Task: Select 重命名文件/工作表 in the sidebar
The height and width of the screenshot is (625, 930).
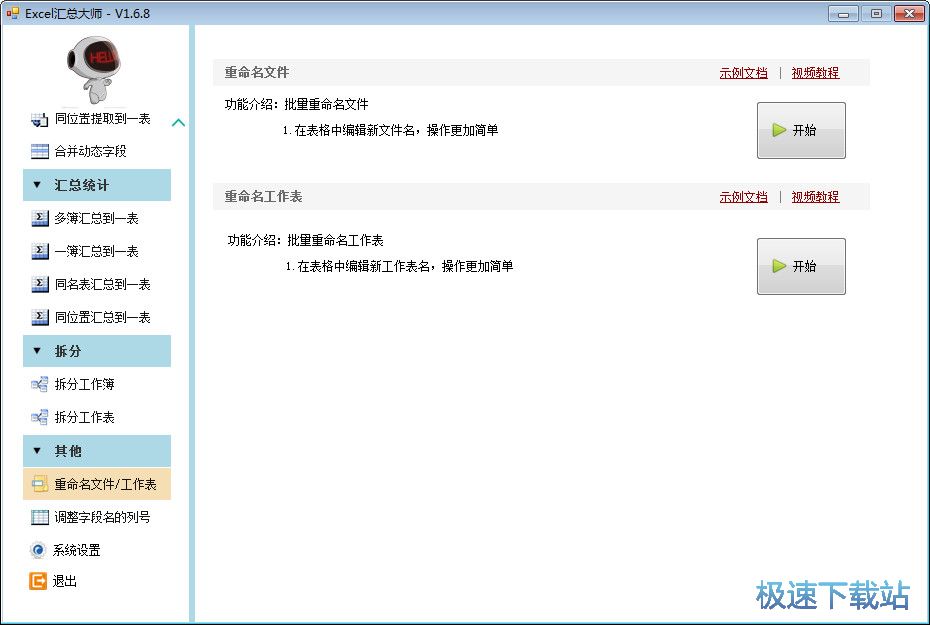Action: pyautogui.click(x=104, y=485)
